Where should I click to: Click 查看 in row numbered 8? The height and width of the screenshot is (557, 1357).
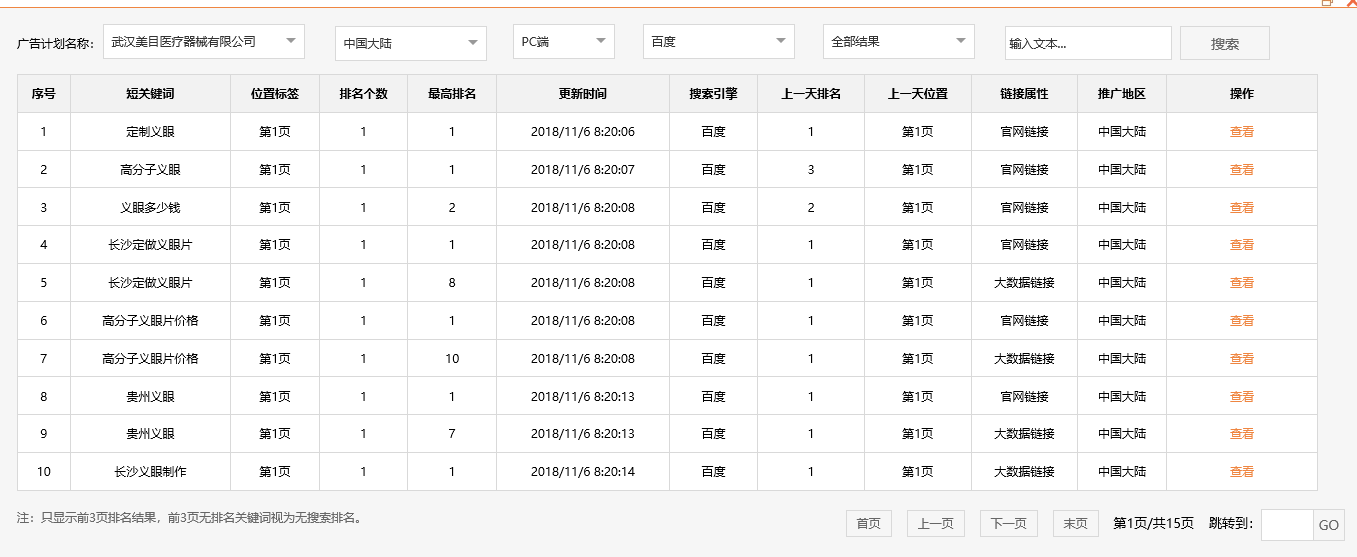[x=1242, y=397]
